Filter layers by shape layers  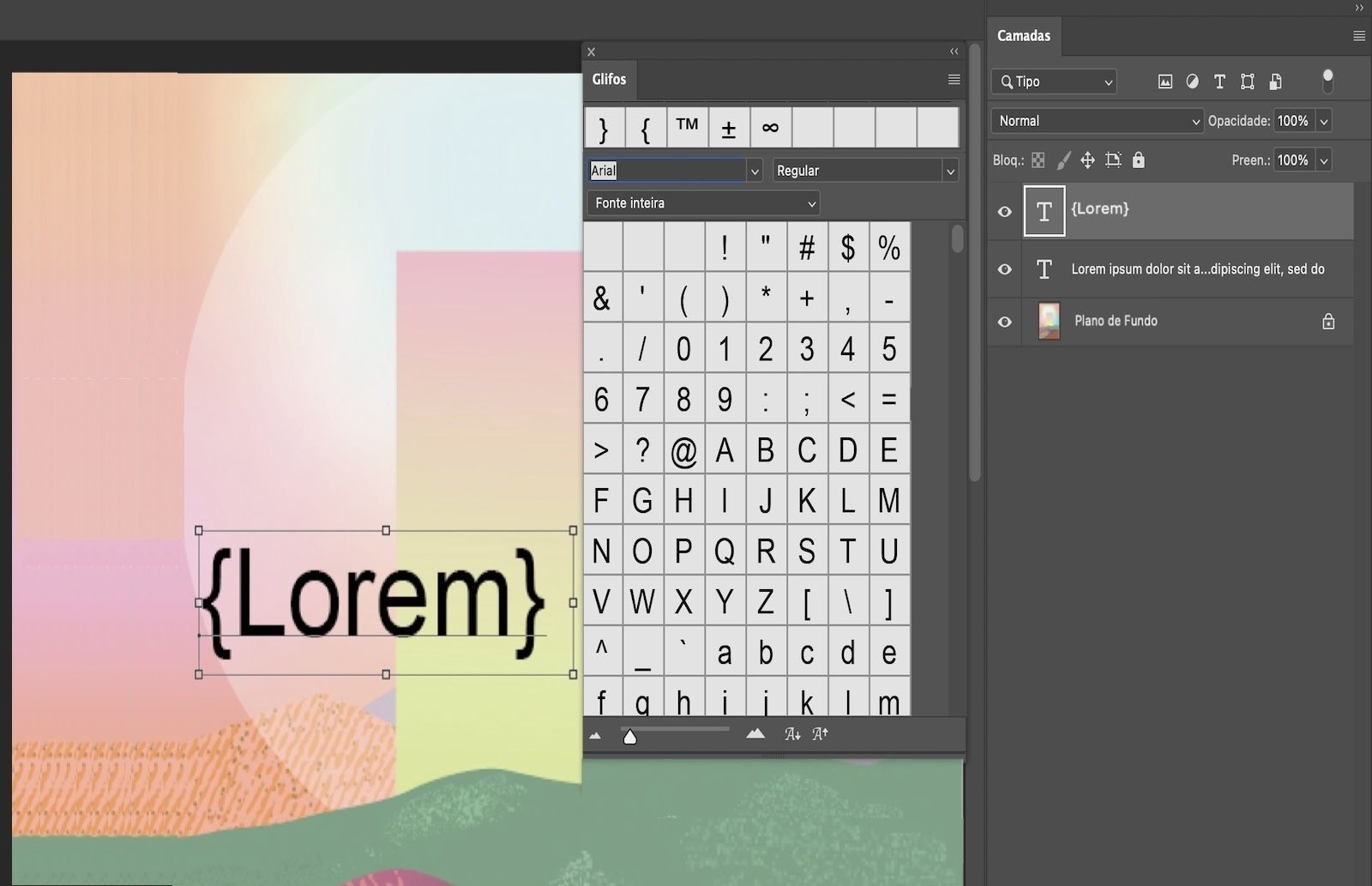pos(1248,81)
